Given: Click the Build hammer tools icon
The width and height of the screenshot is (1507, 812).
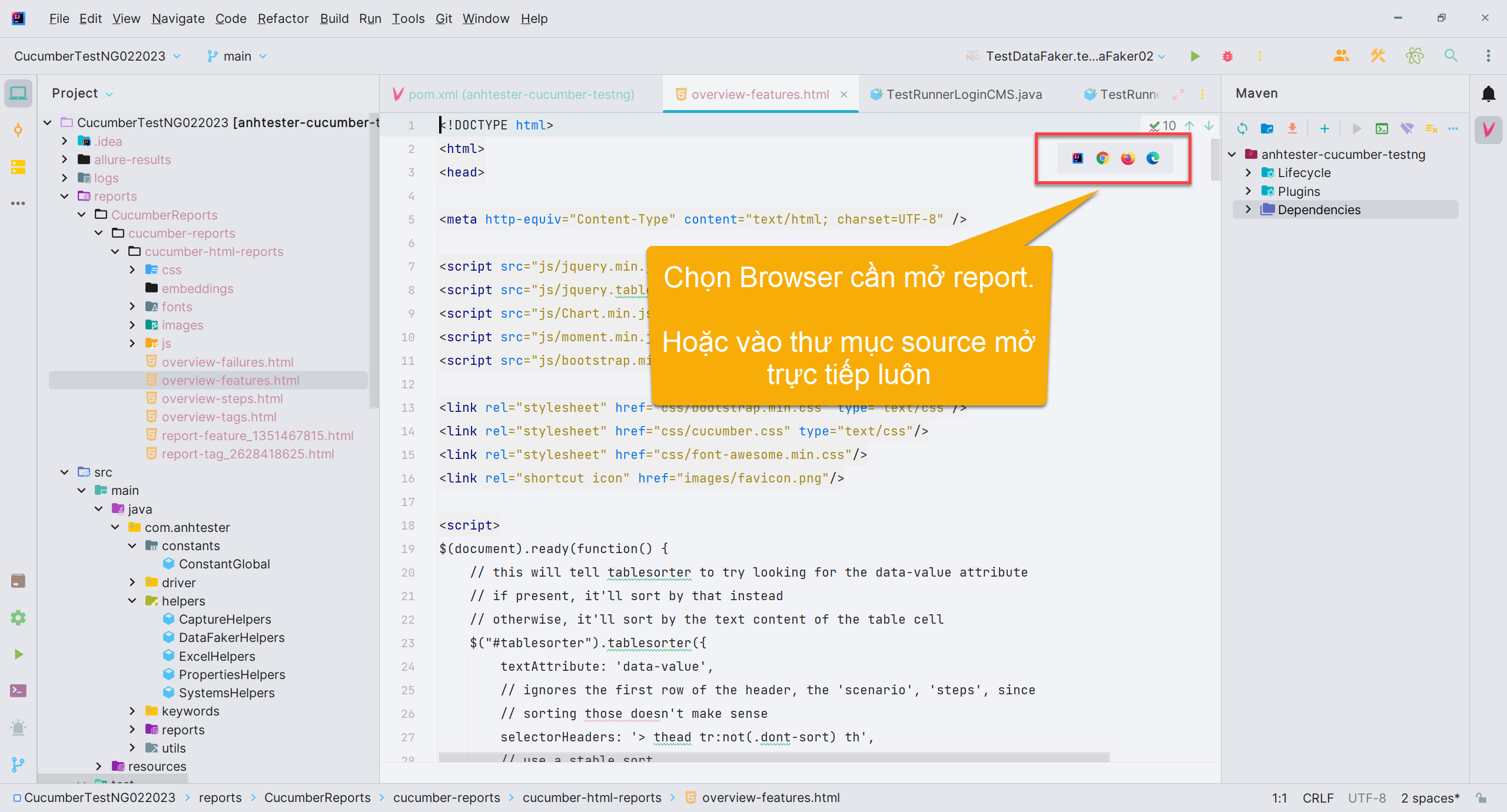Looking at the screenshot, I should pos(1378,56).
